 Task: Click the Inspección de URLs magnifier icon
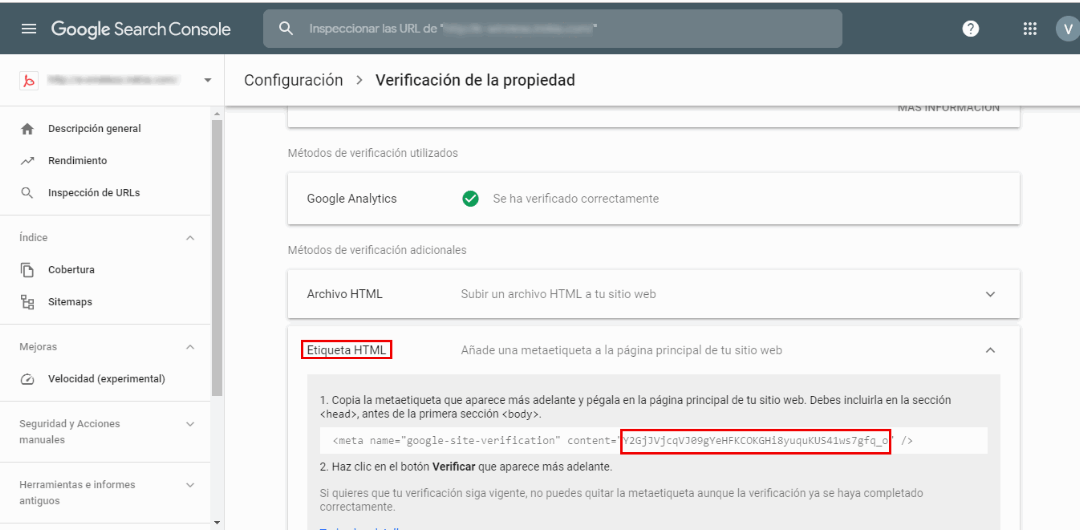(x=28, y=193)
